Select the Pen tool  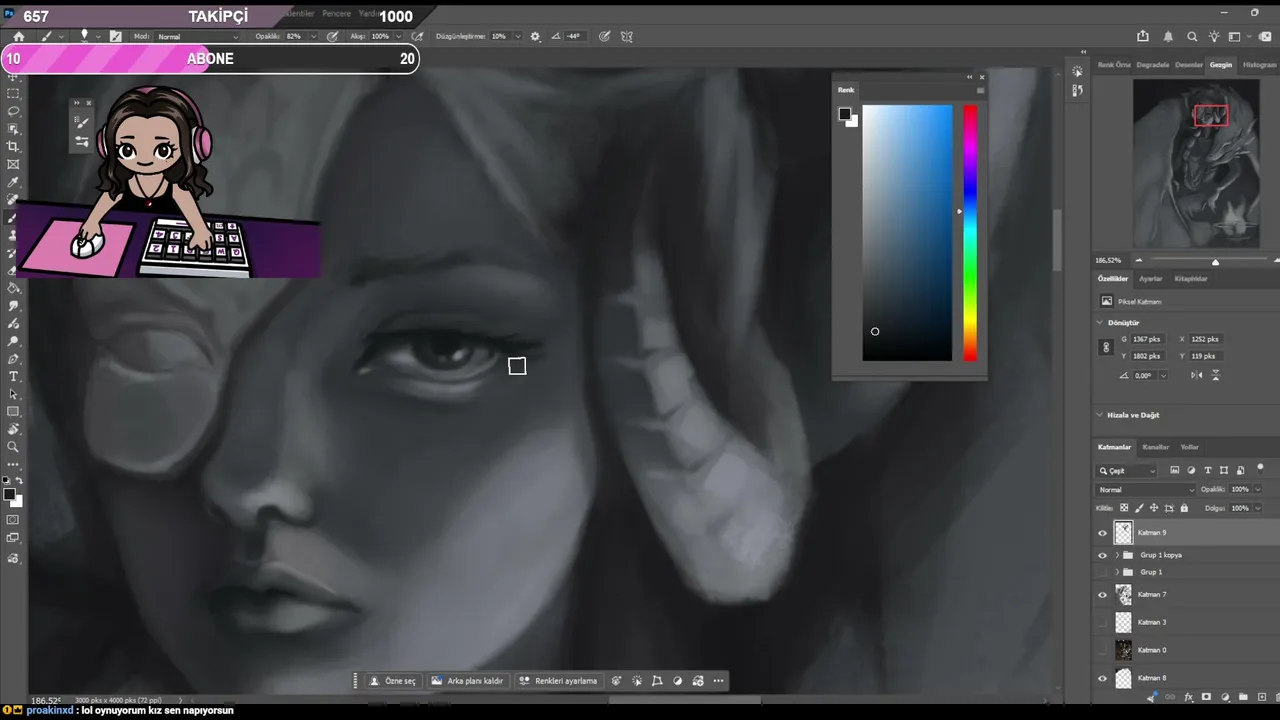point(13,358)
